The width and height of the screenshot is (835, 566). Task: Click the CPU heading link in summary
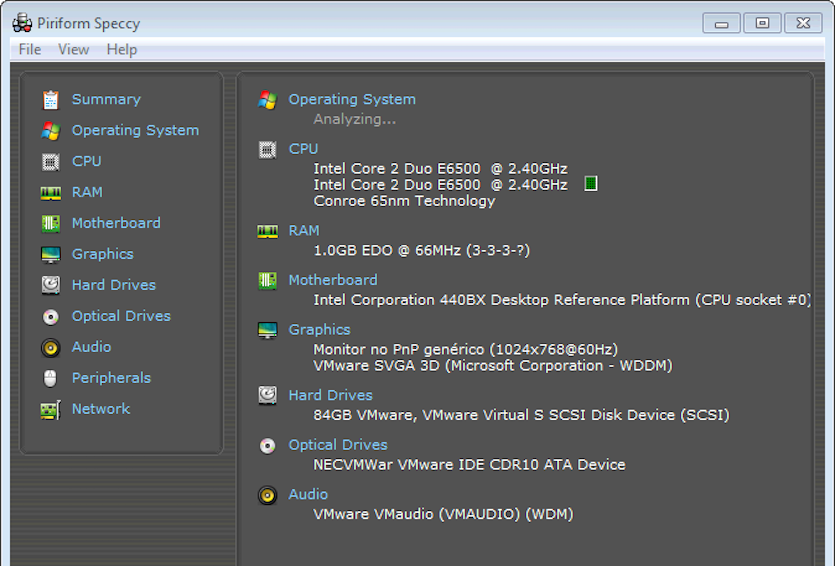[304, 149]
